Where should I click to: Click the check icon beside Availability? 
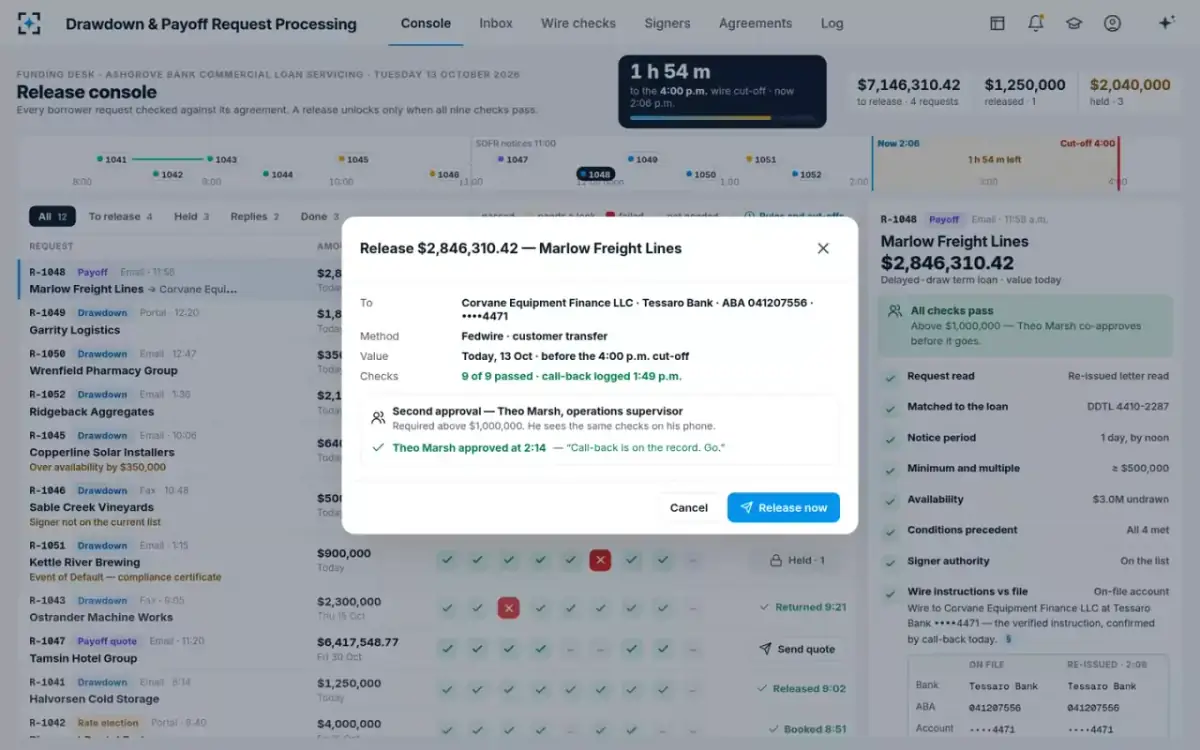(890, 500)
